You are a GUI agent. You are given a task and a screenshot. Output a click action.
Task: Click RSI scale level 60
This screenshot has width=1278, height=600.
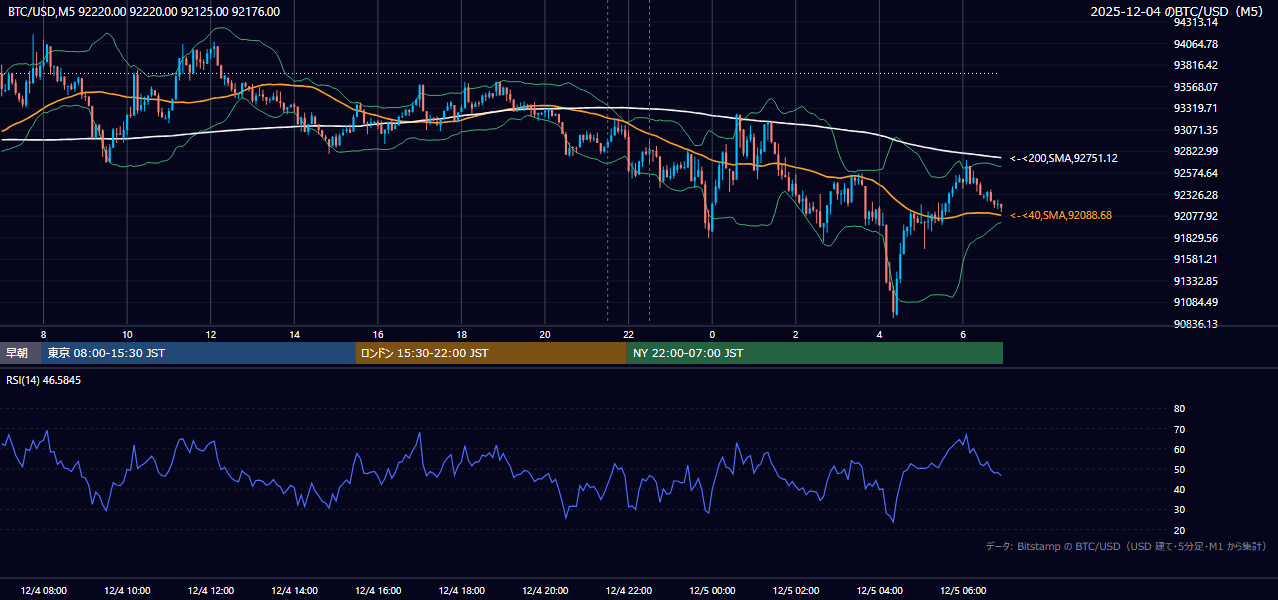click(1179, 449)
